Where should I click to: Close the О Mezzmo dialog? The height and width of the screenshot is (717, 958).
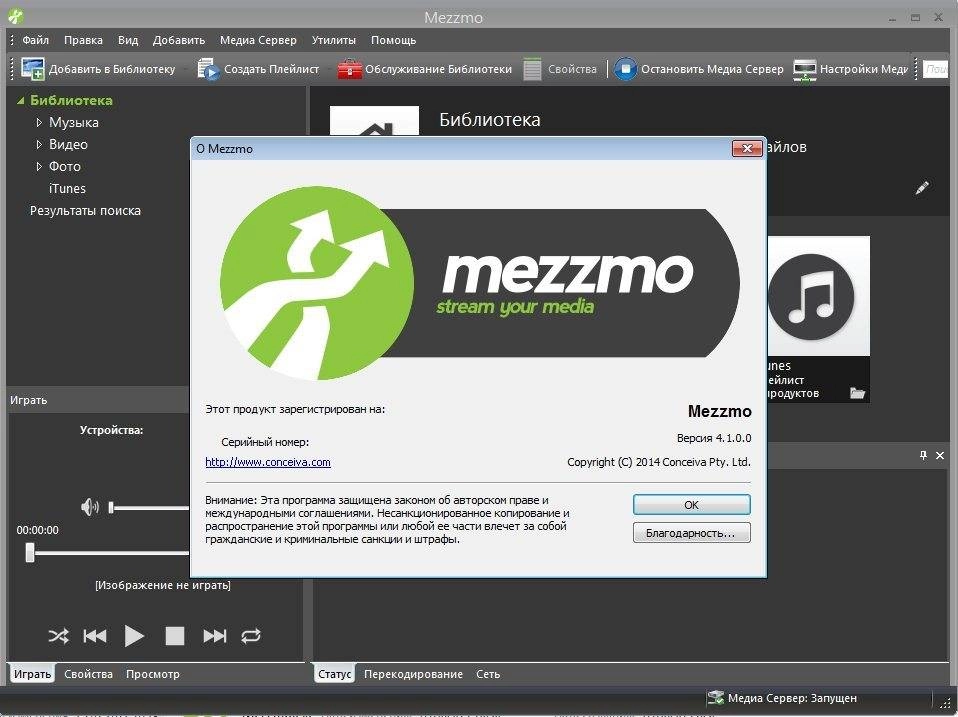click(747, 148)
